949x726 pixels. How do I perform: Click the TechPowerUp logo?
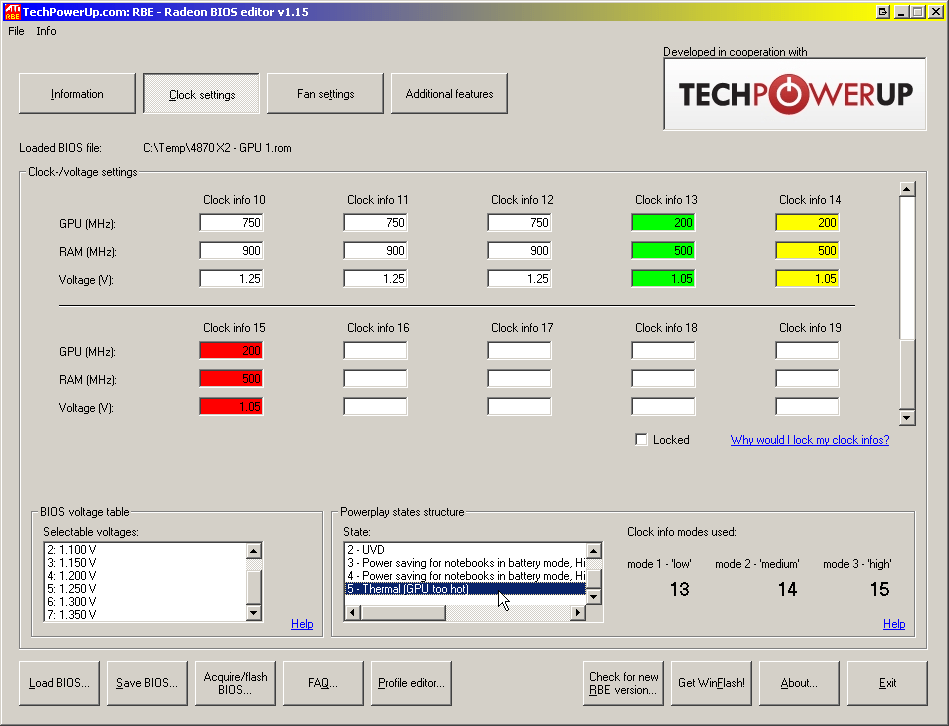793,95
